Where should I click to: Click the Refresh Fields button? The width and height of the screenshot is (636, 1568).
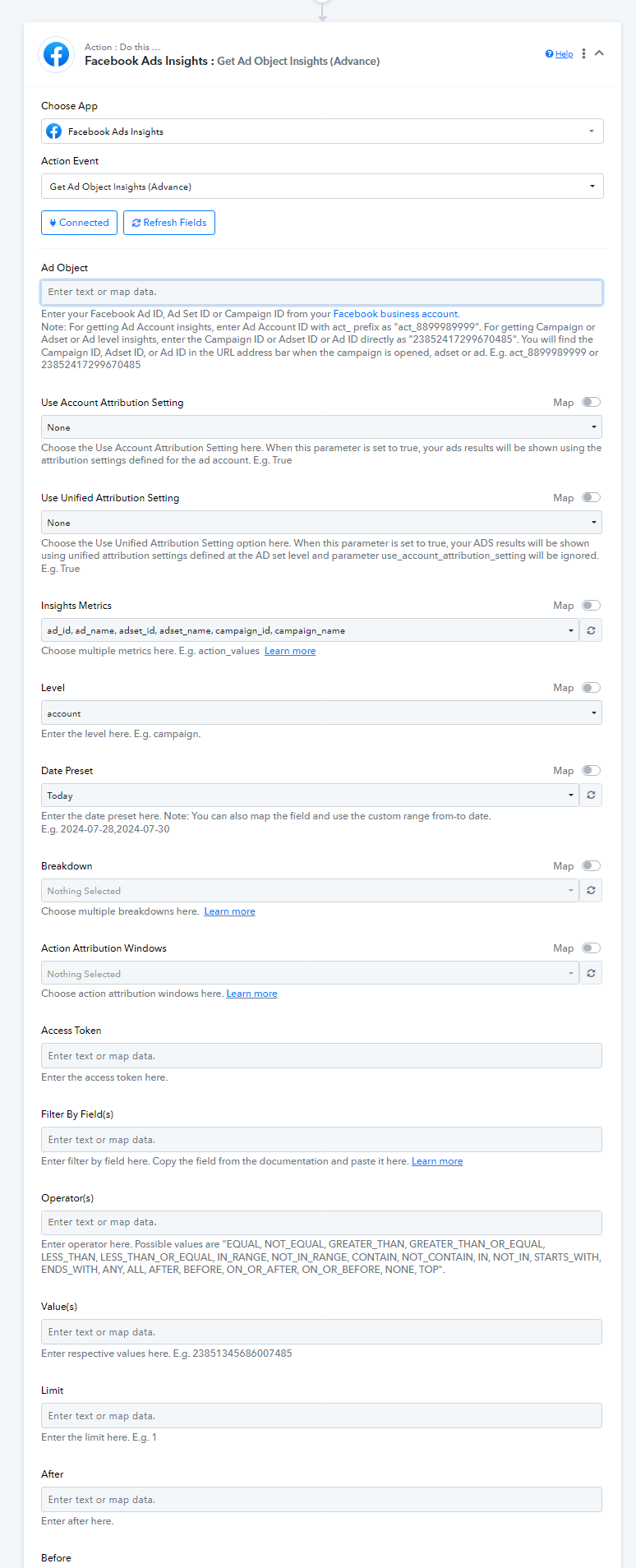(x=169, y=223)
